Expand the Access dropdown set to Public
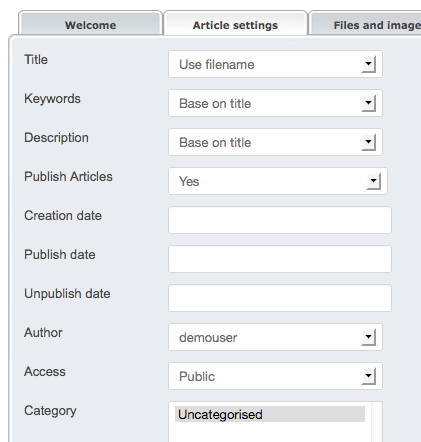Viewport: 421px width, 442px height. pos(275,376)
